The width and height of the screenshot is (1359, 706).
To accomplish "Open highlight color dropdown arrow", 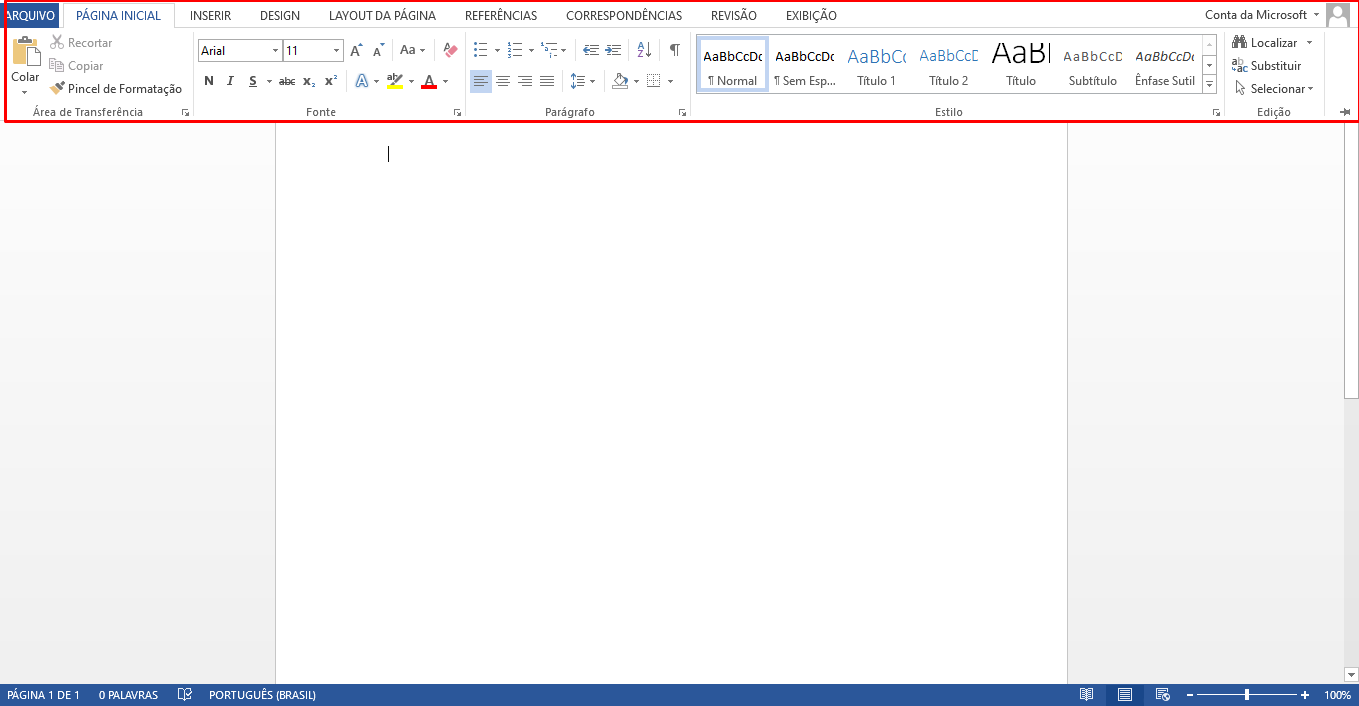I will (411, 81).
